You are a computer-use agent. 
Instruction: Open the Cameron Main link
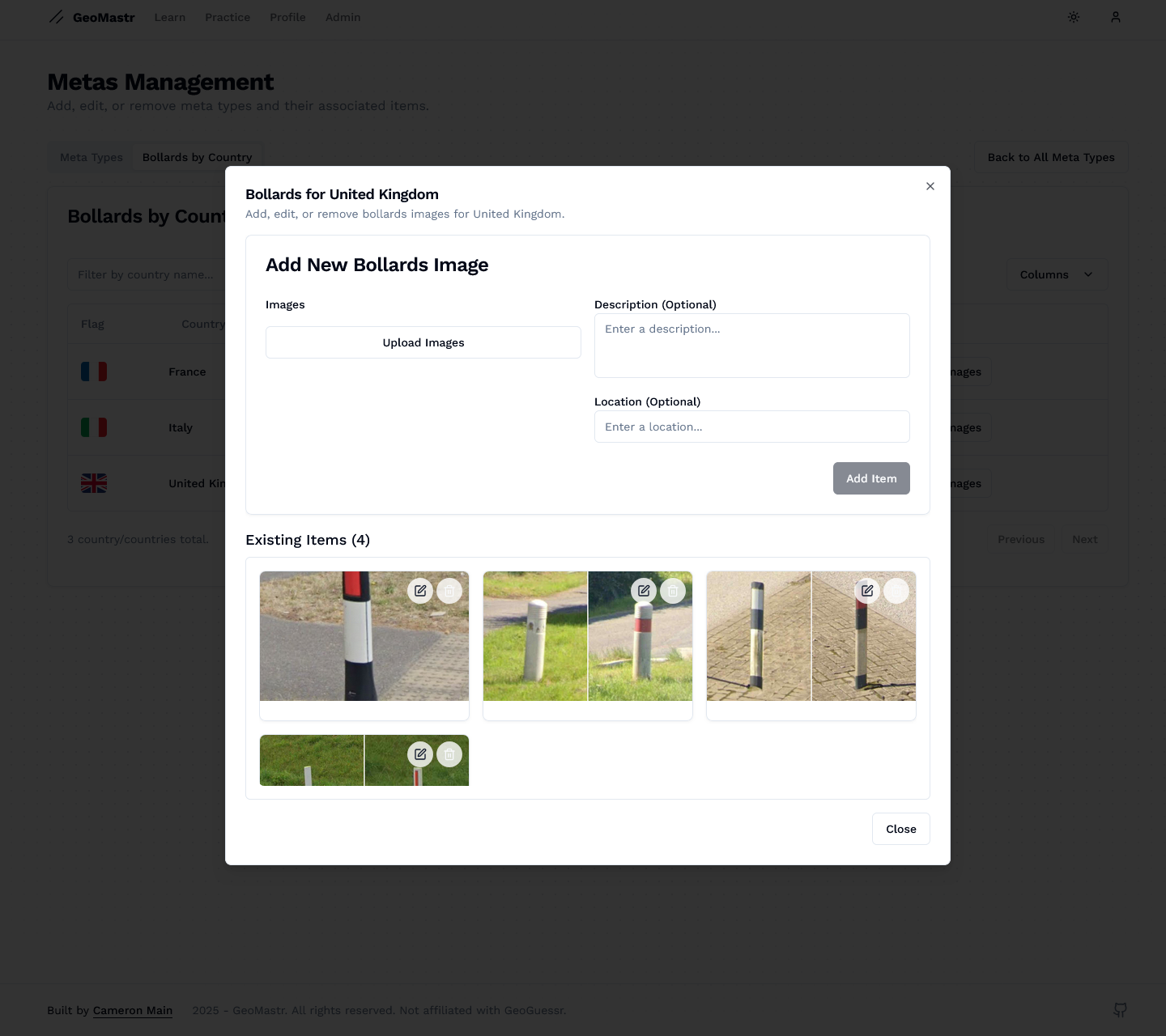point(133,1010)
